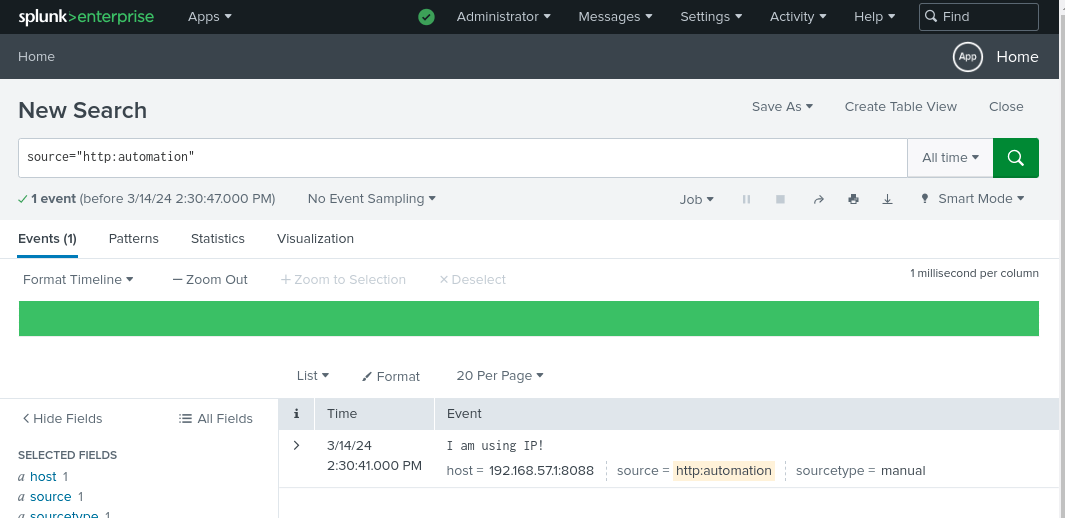Click the search query input field
Viewport: 1065px width, 518px height.
[x=460, y=158]
